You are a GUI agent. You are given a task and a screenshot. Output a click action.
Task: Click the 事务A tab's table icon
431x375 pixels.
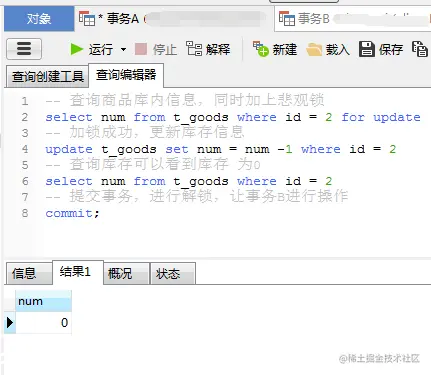(x=87, y=18)
